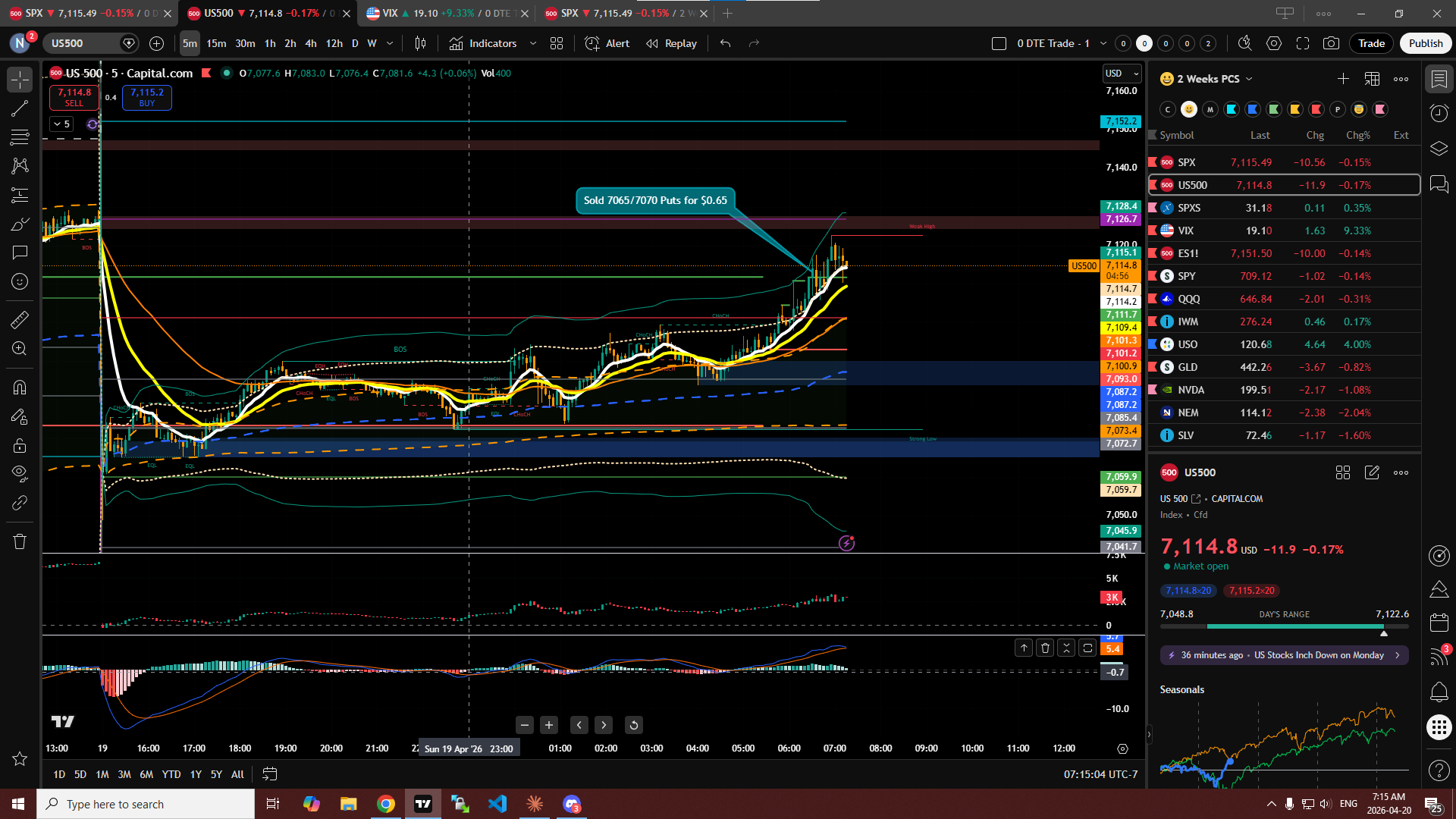Screen dimensions: 1456x819
Task: Open chart settings gear icon
Action: coord(1274,43)
